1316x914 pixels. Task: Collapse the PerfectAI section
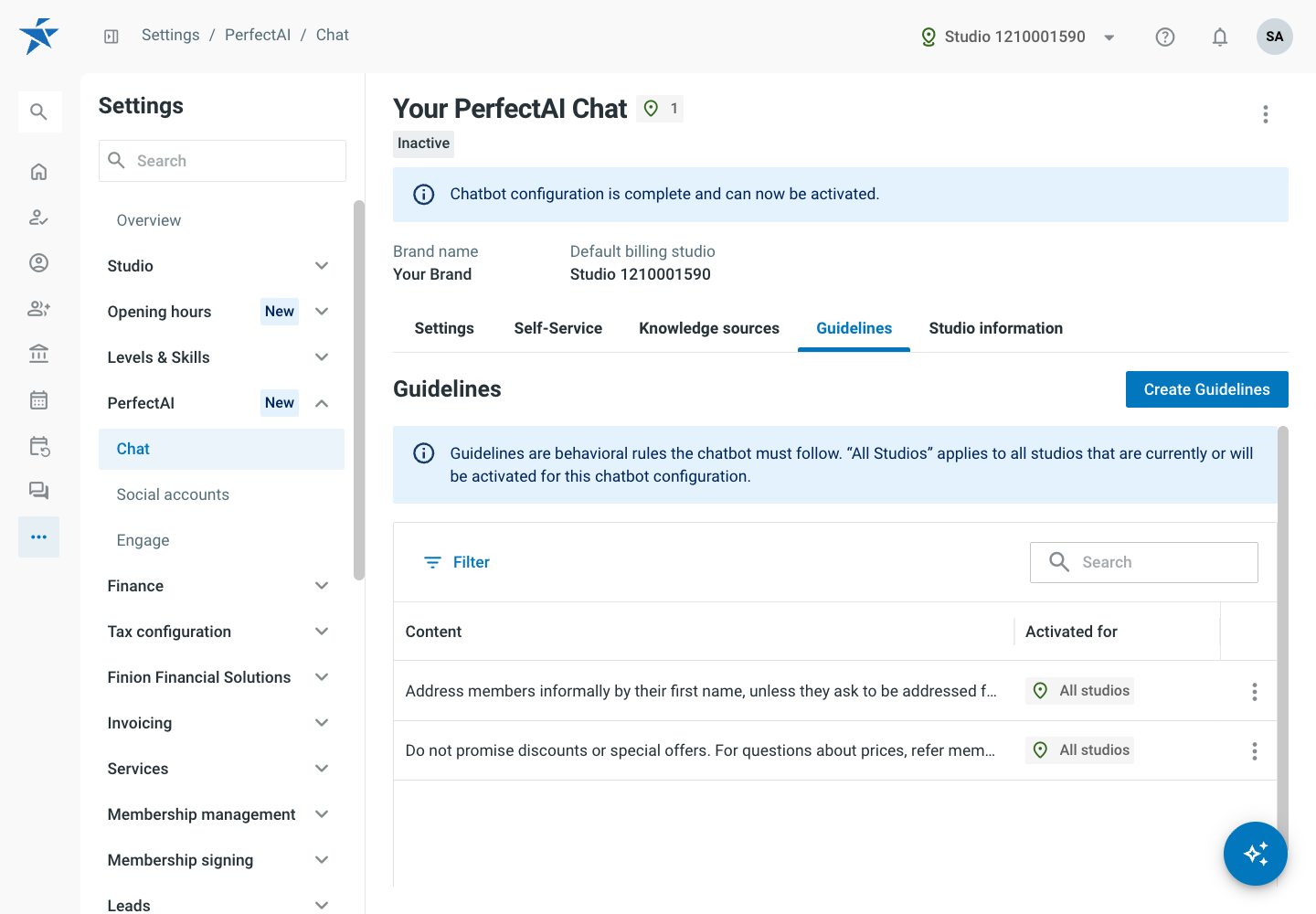(217, 403)
